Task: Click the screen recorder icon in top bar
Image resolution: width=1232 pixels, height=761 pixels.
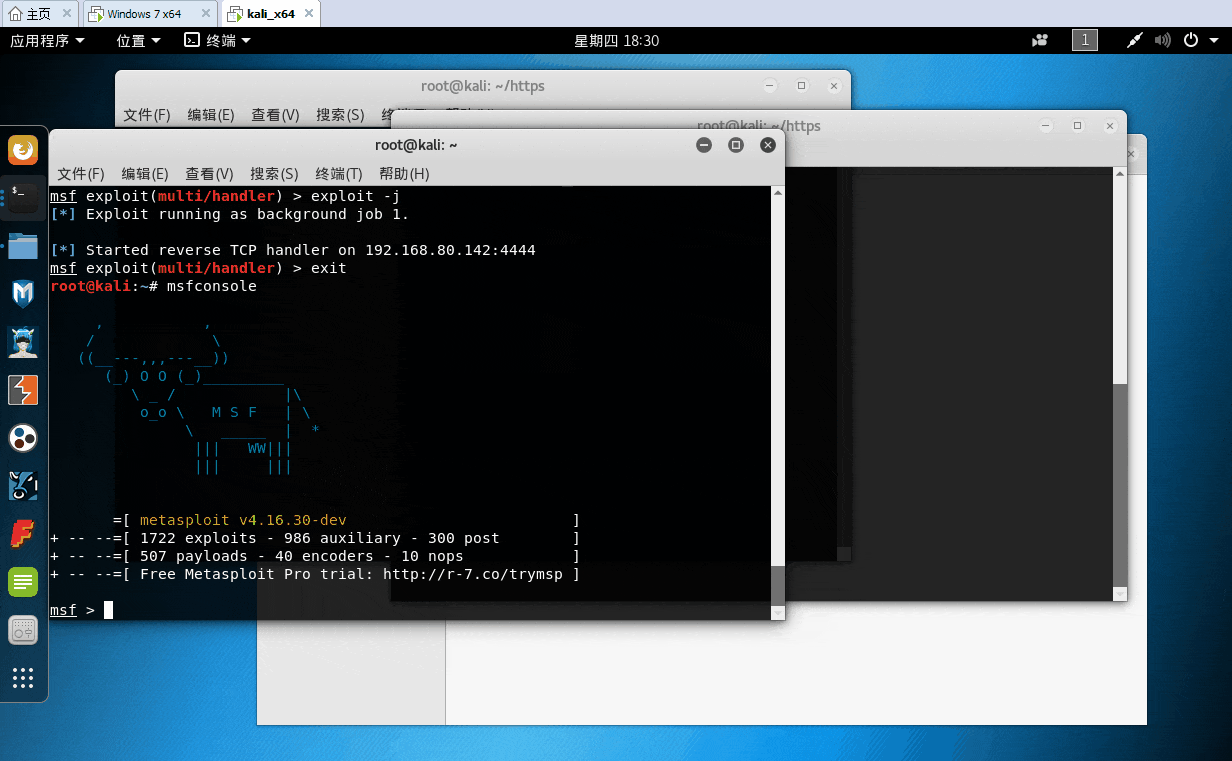Action: click(x=1040, y=41)
